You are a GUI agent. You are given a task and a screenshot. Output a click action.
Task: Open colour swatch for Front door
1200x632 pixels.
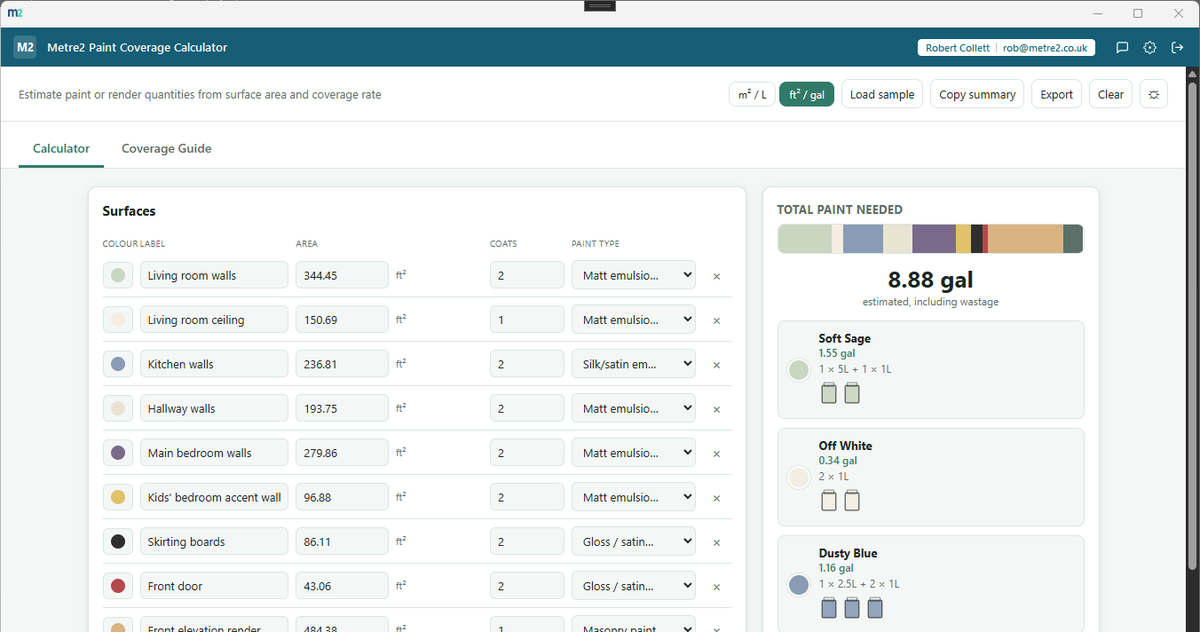tap(118, 586)
